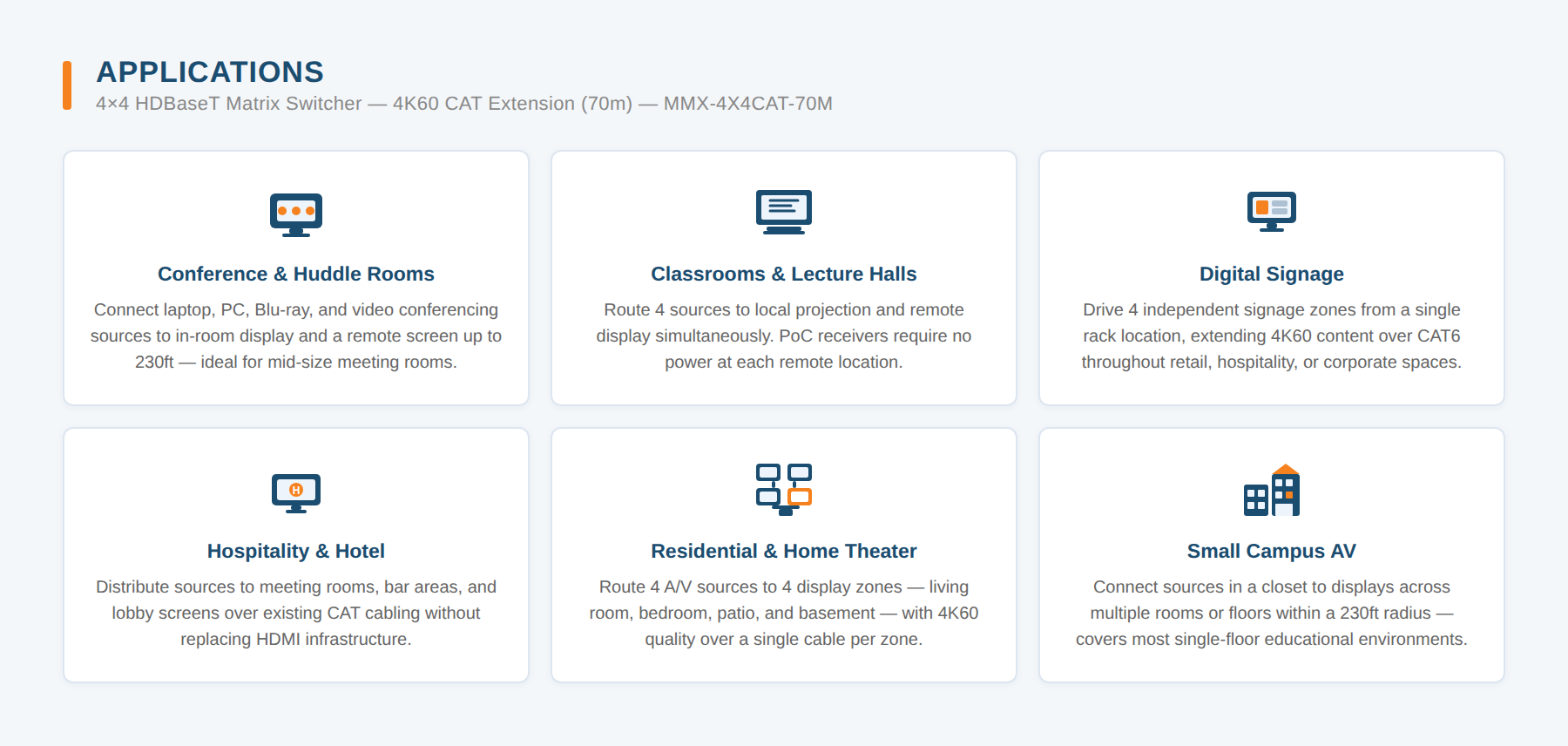Click the signage zones description text
Viewport: 1568px width, 746px height.
[1272, 336]
